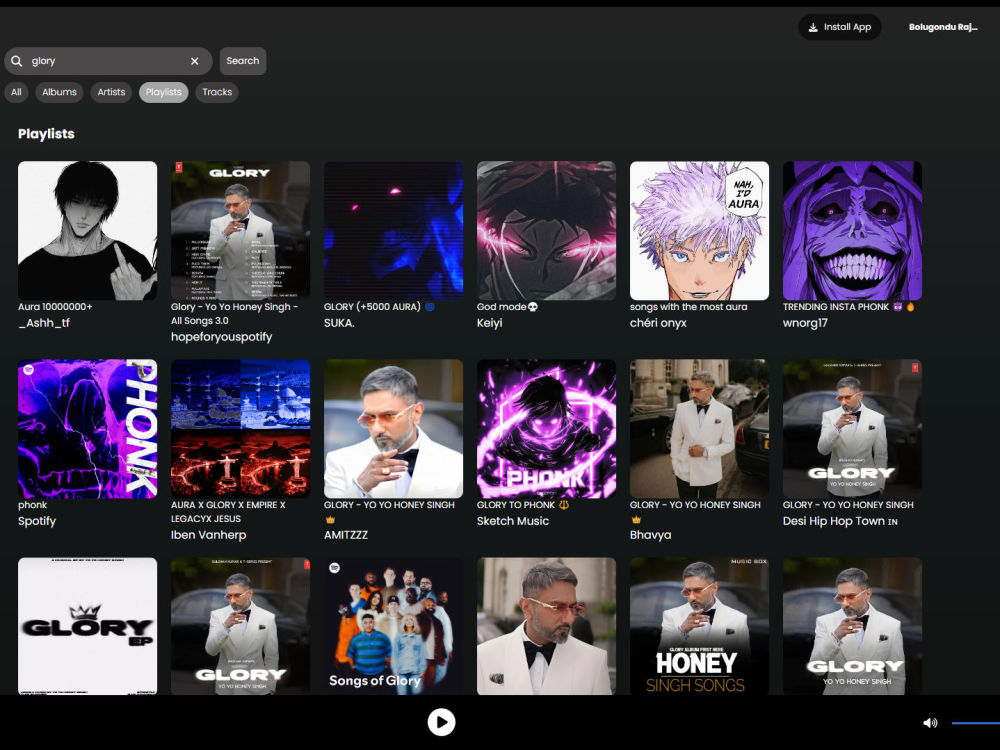
Task: Open the phonk playlist by Spotify
Action: 87,429
